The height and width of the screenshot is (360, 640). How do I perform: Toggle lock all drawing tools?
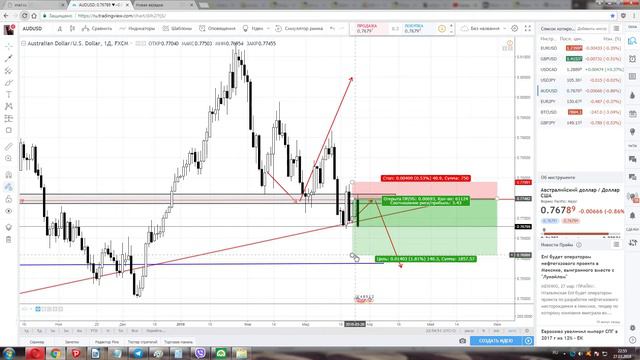(x=9, y=199)
